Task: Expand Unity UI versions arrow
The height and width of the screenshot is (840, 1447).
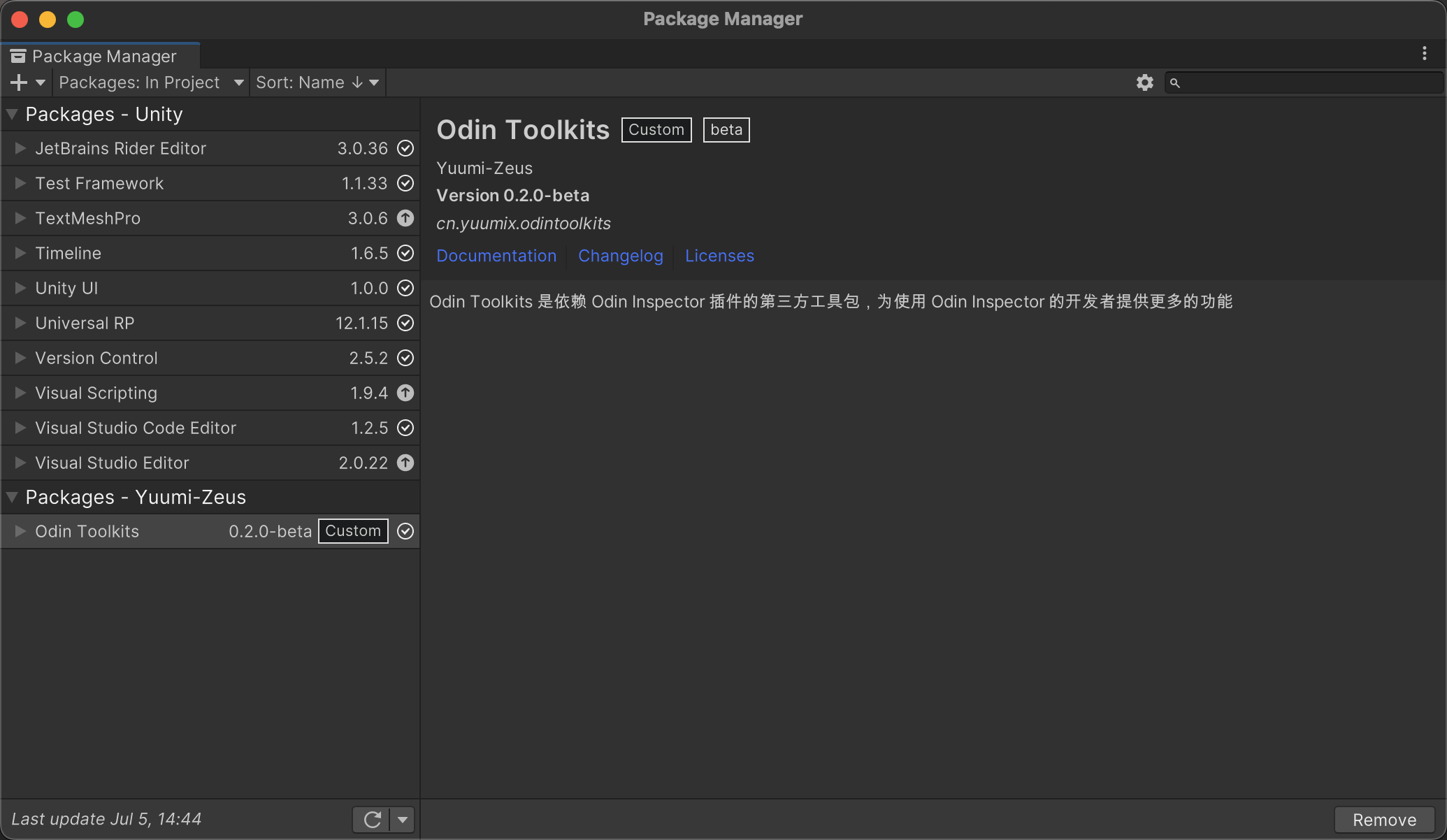Action: (20, 288)
